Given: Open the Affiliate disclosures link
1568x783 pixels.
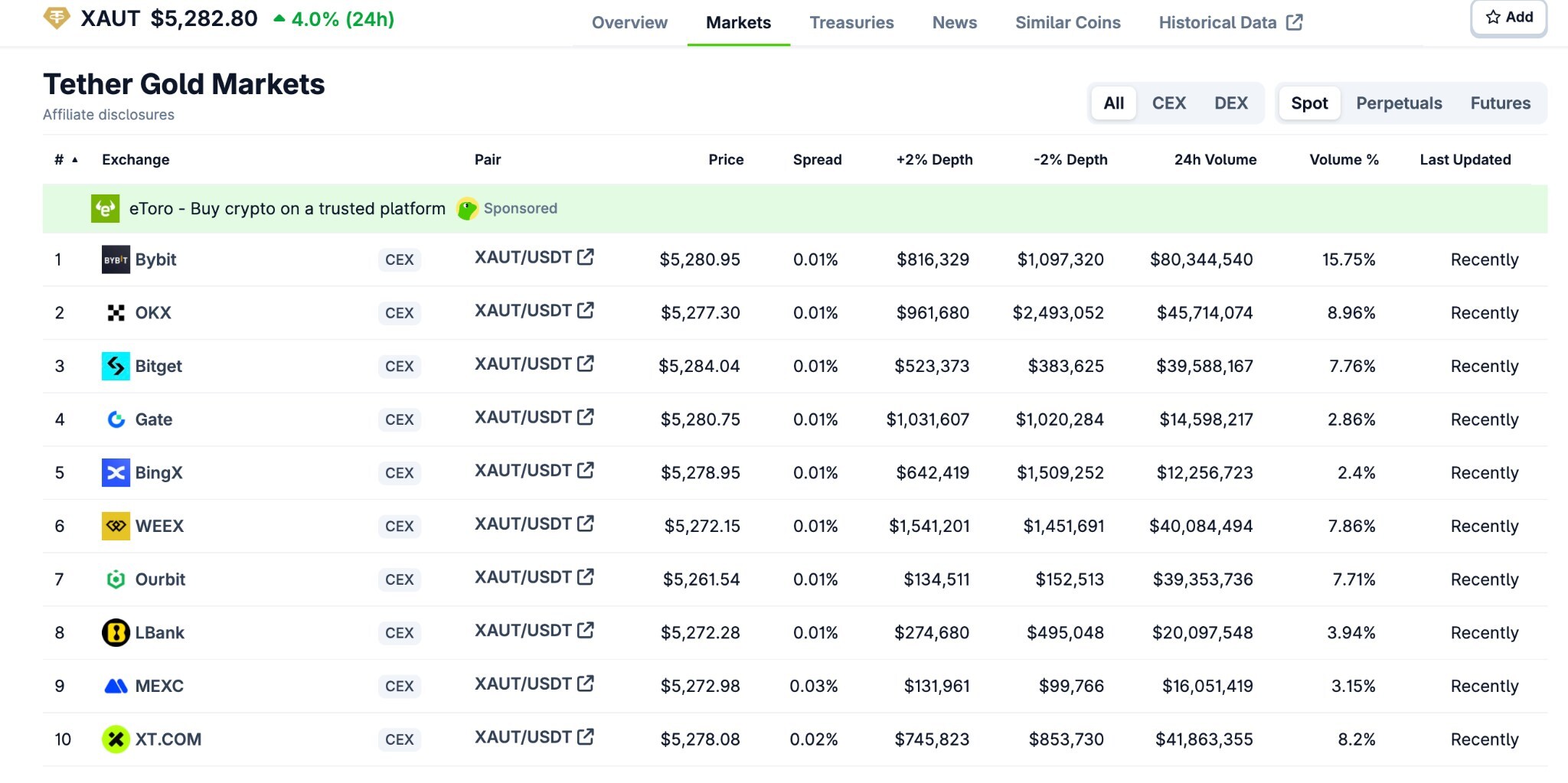Looking at the screenshot, I should (108, 114).
